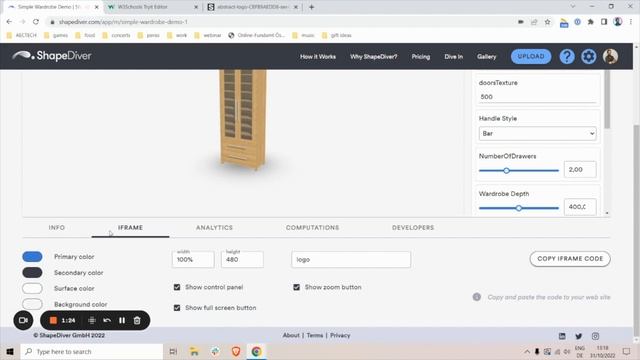Open the Dive In link

pos(453,57)
